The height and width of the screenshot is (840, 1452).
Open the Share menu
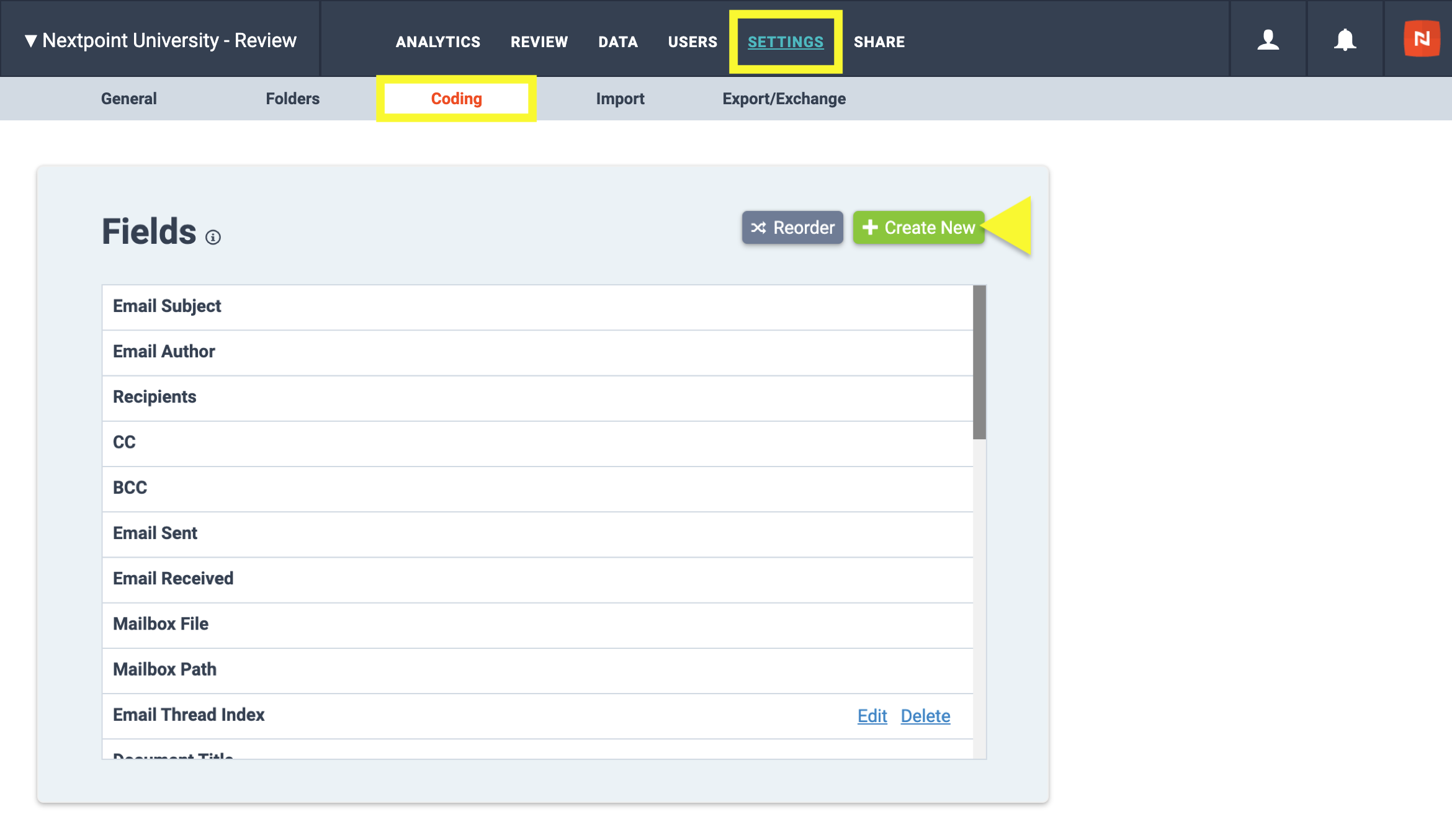tap(879, 42)
